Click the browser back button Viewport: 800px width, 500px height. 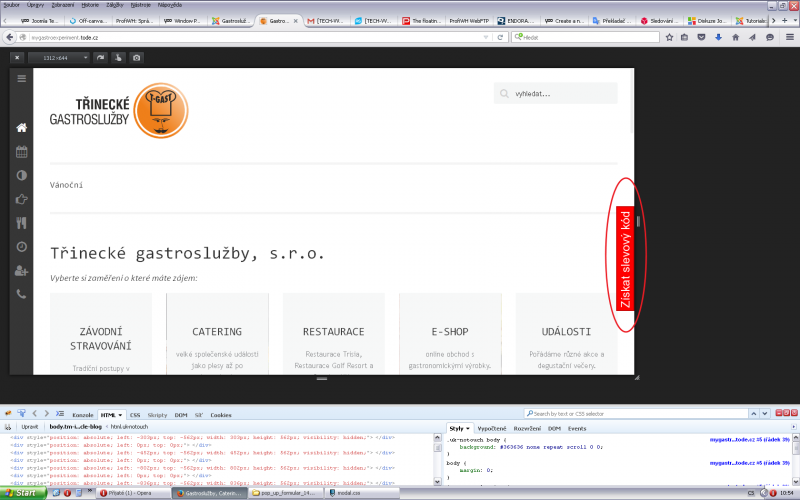10,37
